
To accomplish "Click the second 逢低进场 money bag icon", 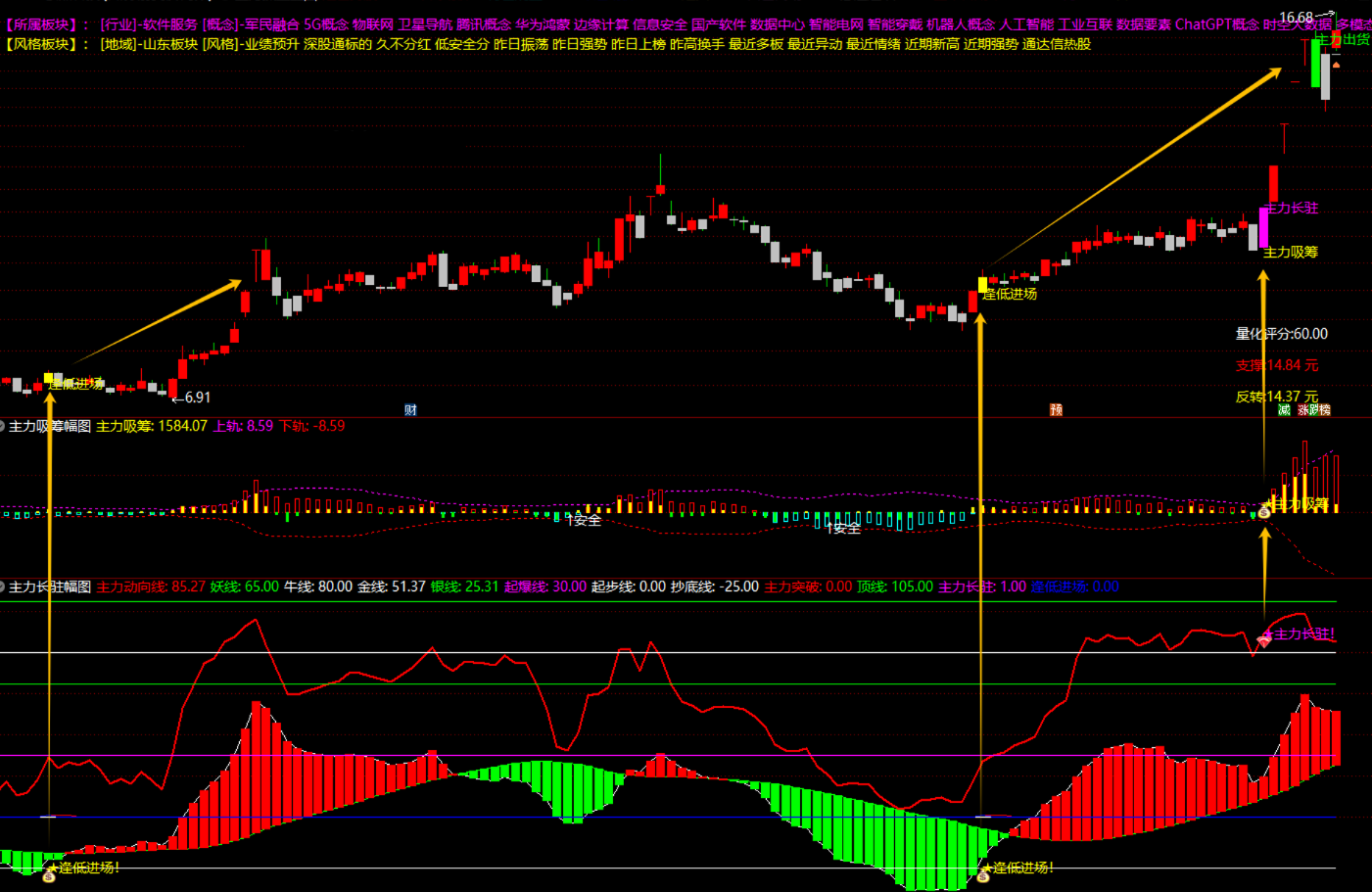I will [983, 874].
